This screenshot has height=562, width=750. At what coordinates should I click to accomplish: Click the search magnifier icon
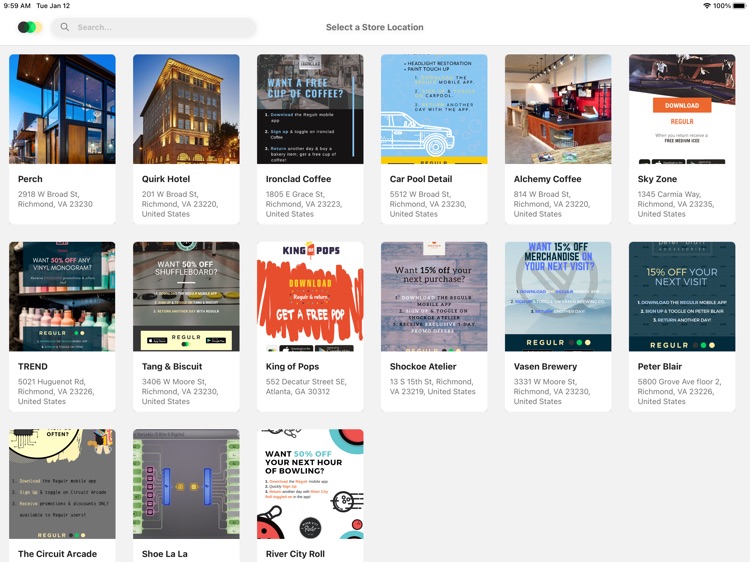click(x=65, y=27)
